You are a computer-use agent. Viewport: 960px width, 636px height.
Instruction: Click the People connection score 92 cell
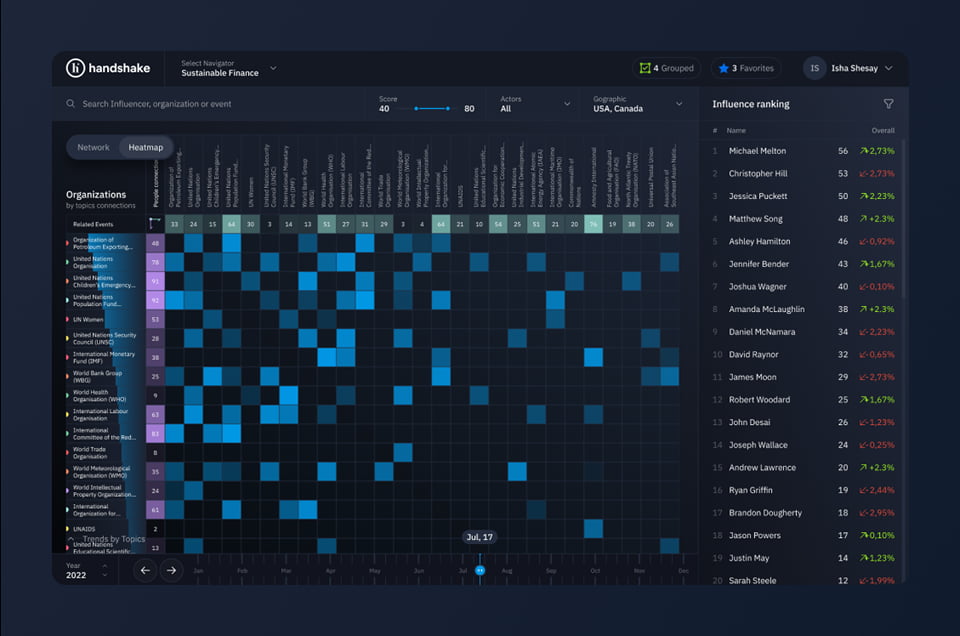155,301
